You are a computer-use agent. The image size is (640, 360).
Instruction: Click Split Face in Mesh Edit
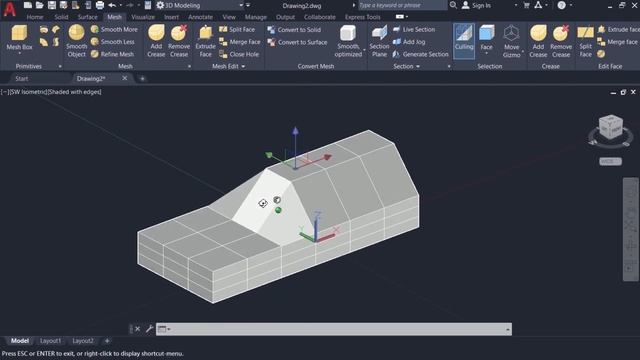pos(237,29)
